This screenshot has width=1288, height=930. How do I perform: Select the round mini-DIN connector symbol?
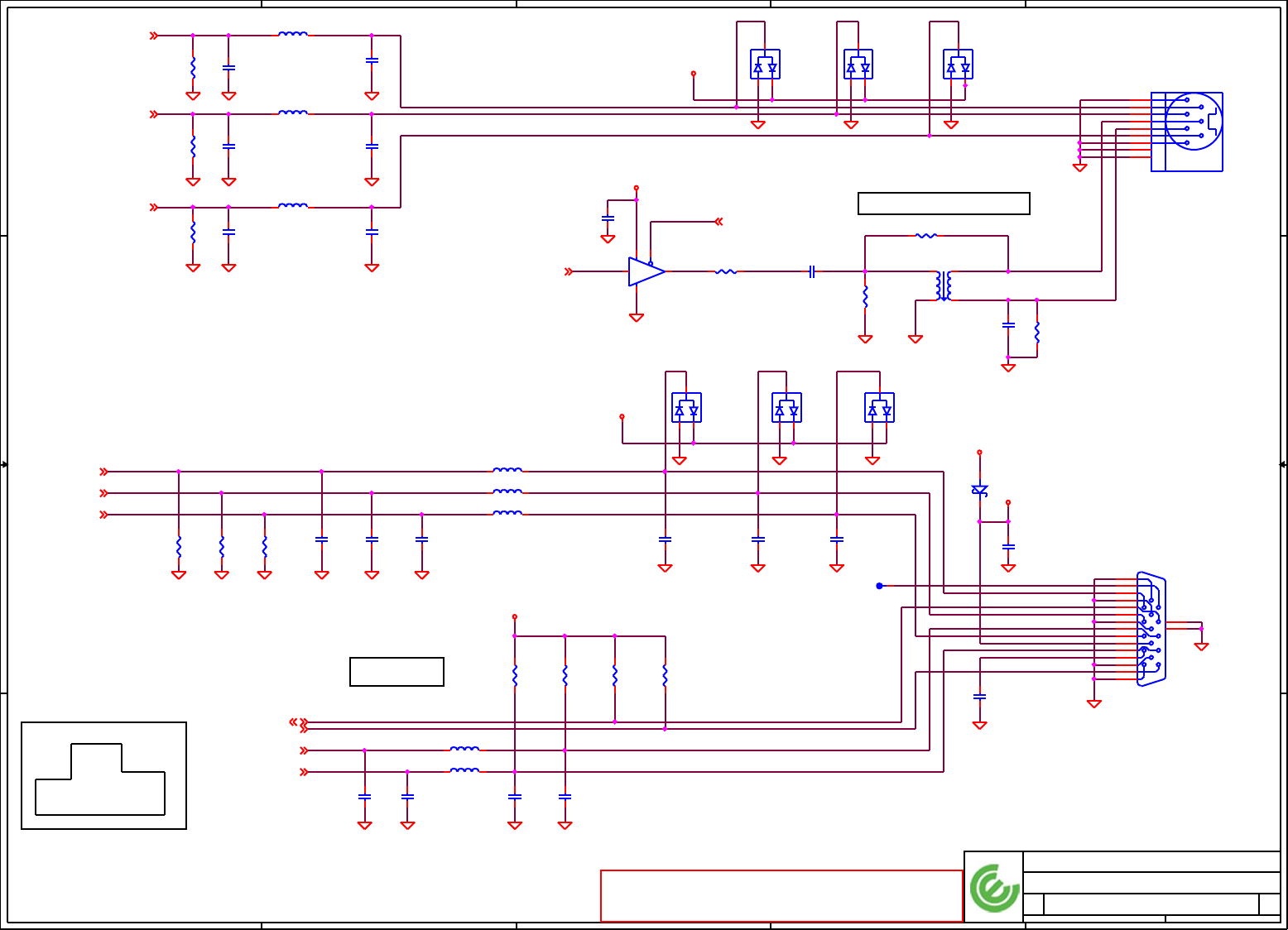coord(1187,132)
